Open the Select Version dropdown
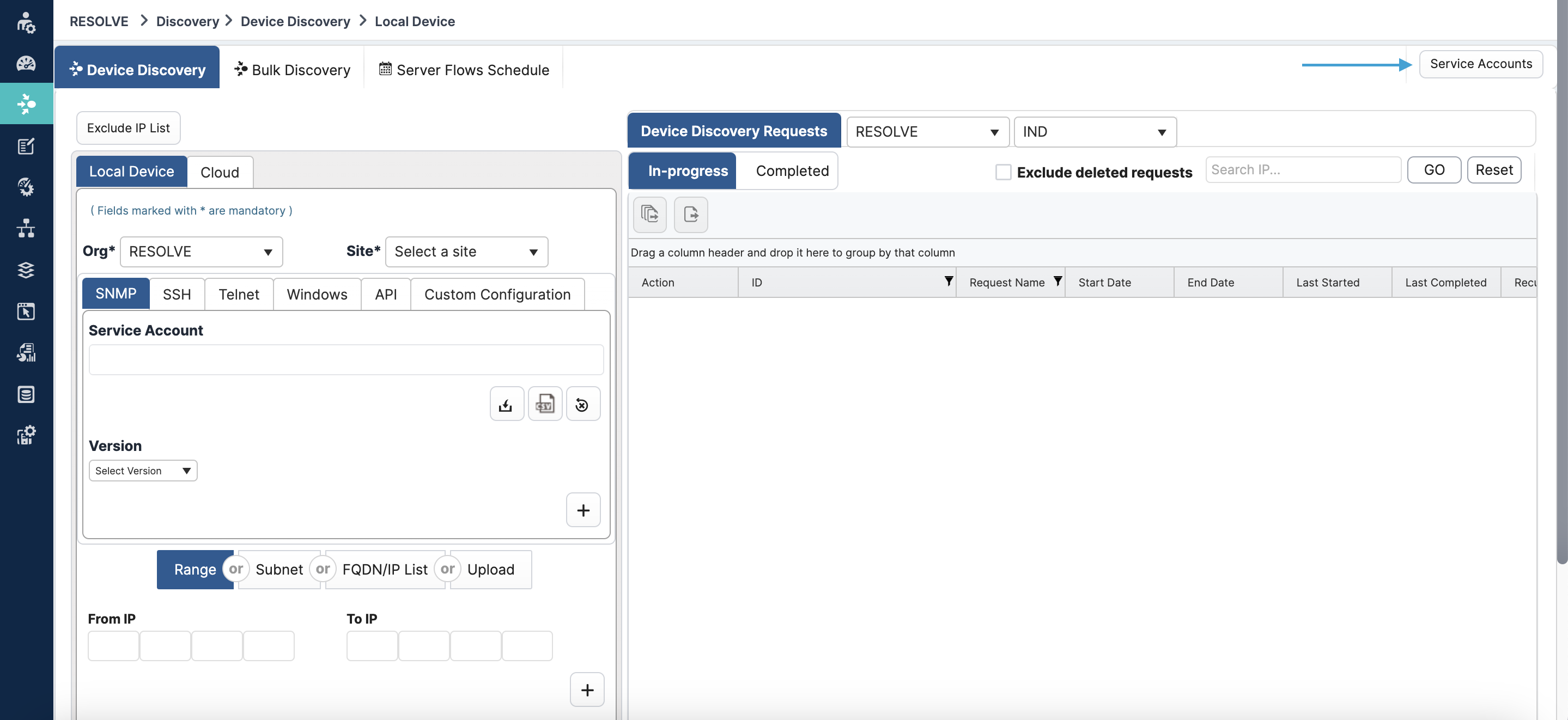 tap(142, 471)
